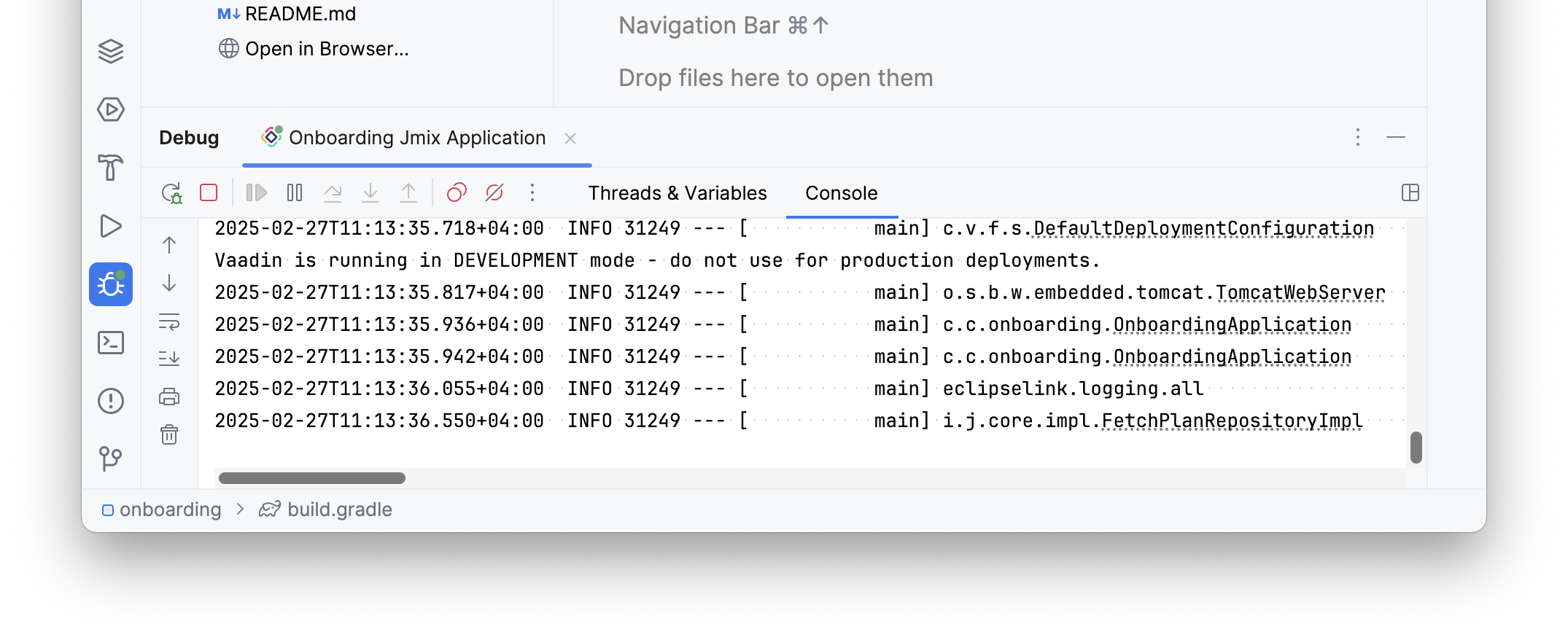
Task: Toggle Mute Breakpoints
Action: [x=494, y=192]
